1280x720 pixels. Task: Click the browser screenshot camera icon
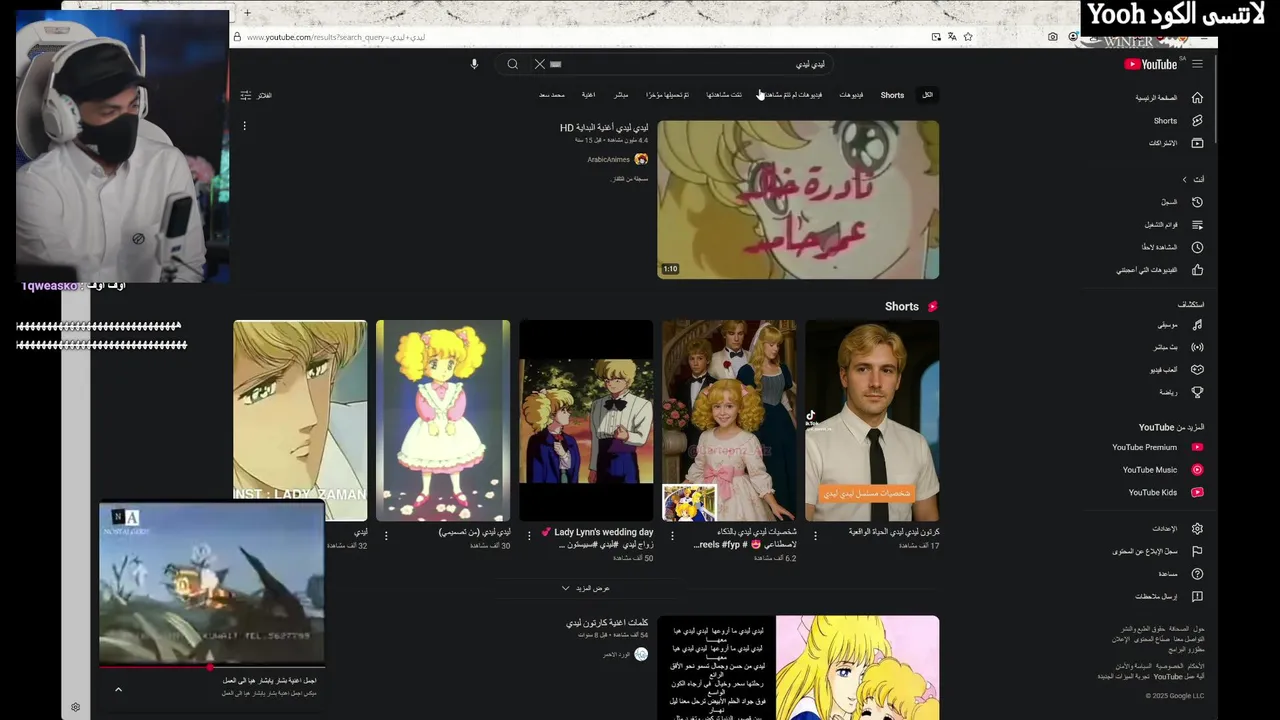tap(1053, 37)
